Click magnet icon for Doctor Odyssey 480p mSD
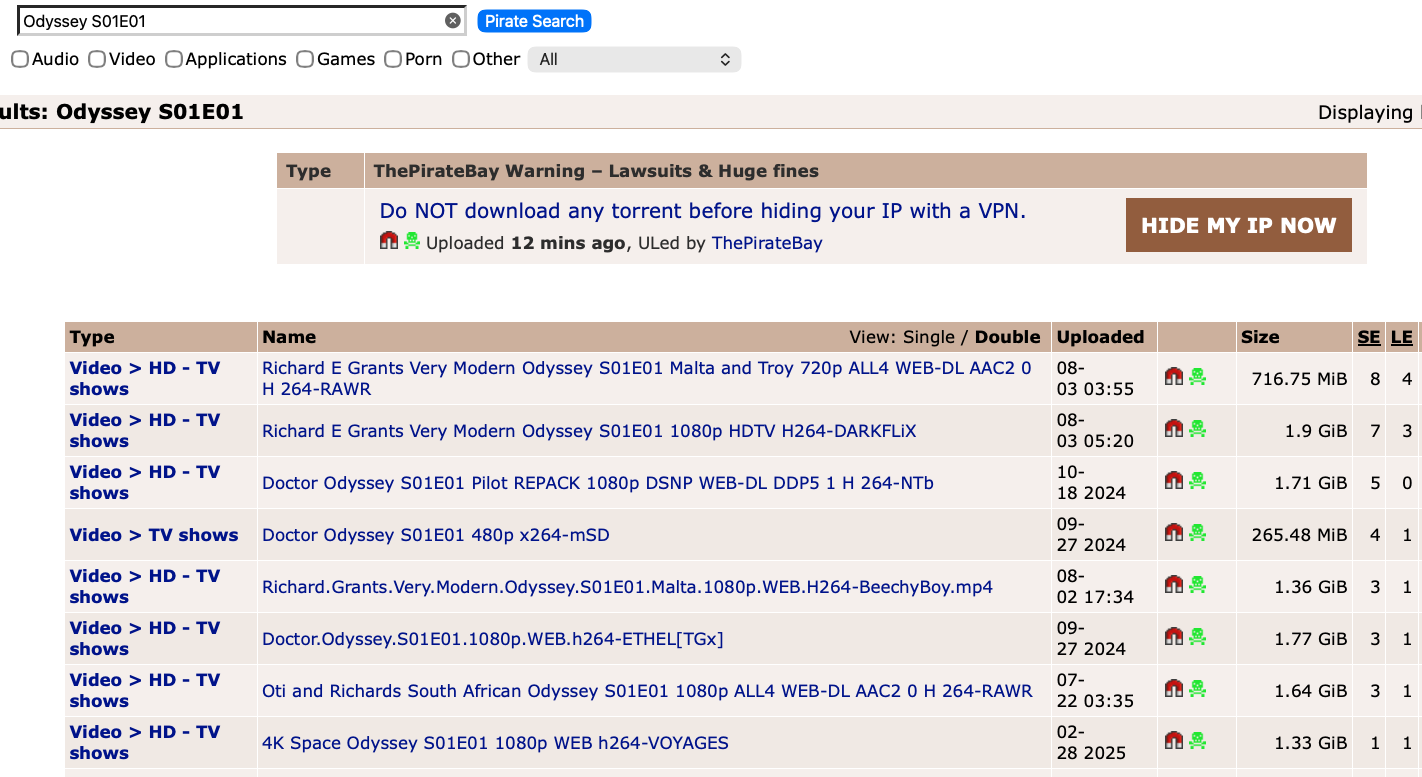Screen dimensions: 1422x777 point(1174,533)
